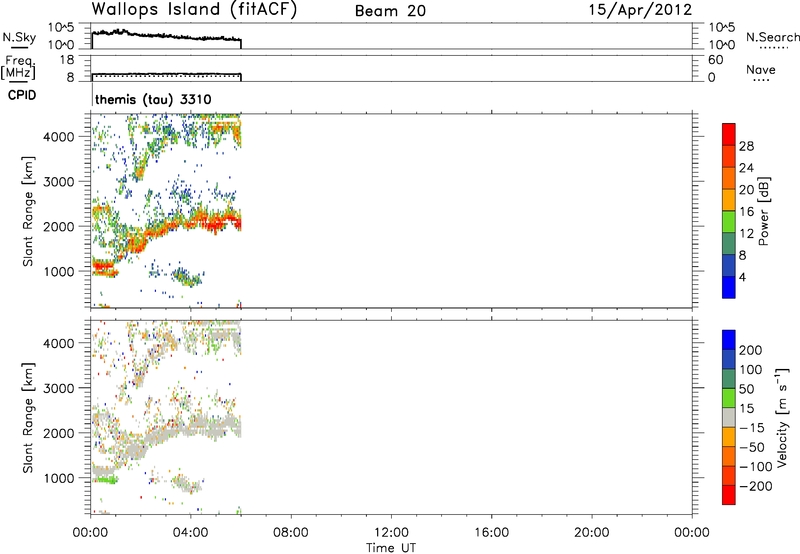Screen dimensions: 800x554
Task: Click the "3000" tick on power panel
Action: tap(59, 182)
